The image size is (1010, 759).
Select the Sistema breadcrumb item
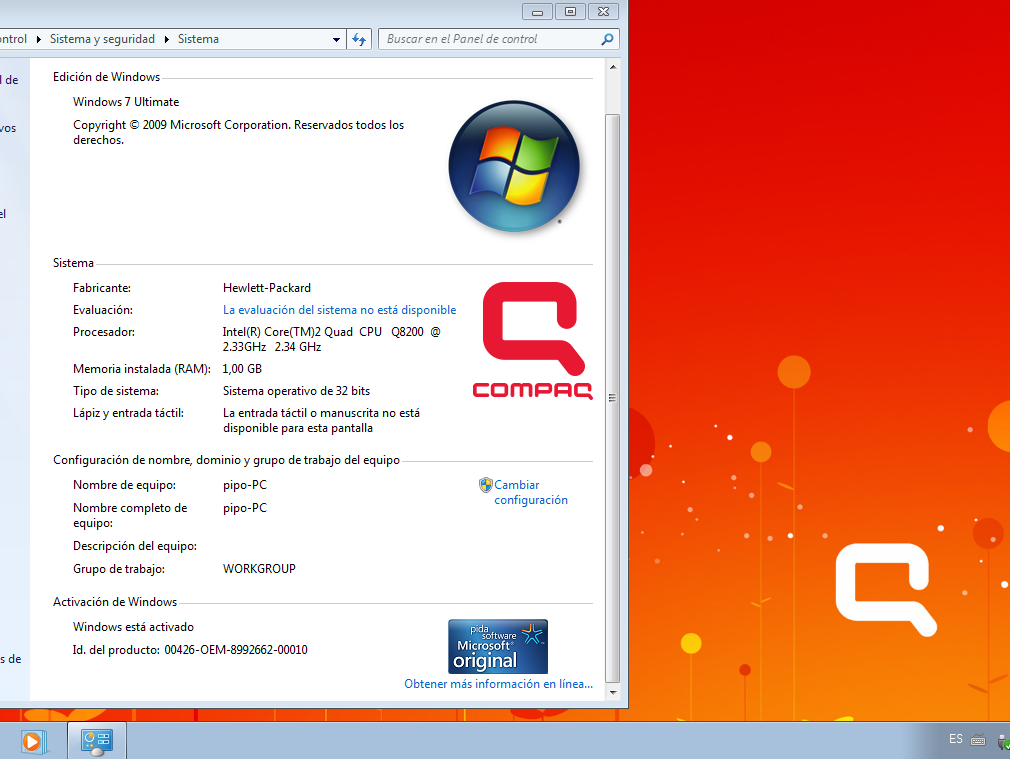[x=198, y=39]
